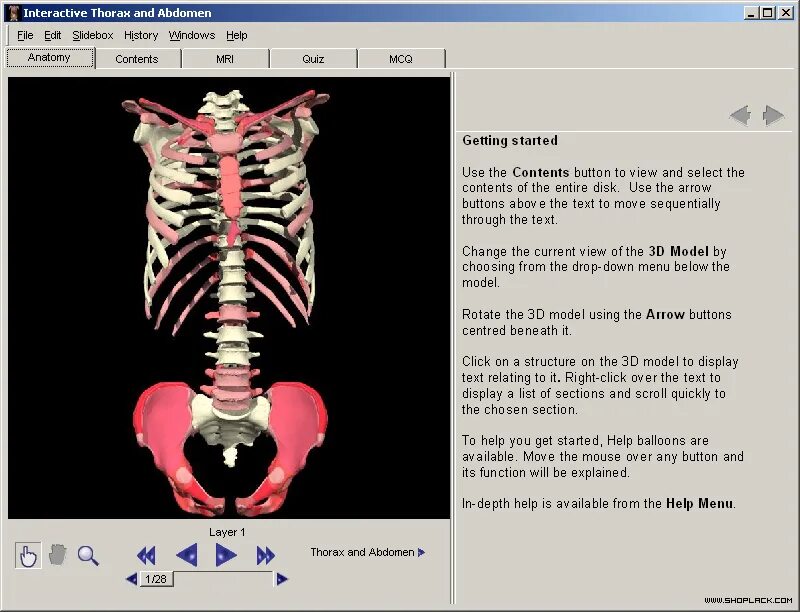Click the layer slider showing 1/28
This screenshot has height=612, width=800.
[155, 578]
